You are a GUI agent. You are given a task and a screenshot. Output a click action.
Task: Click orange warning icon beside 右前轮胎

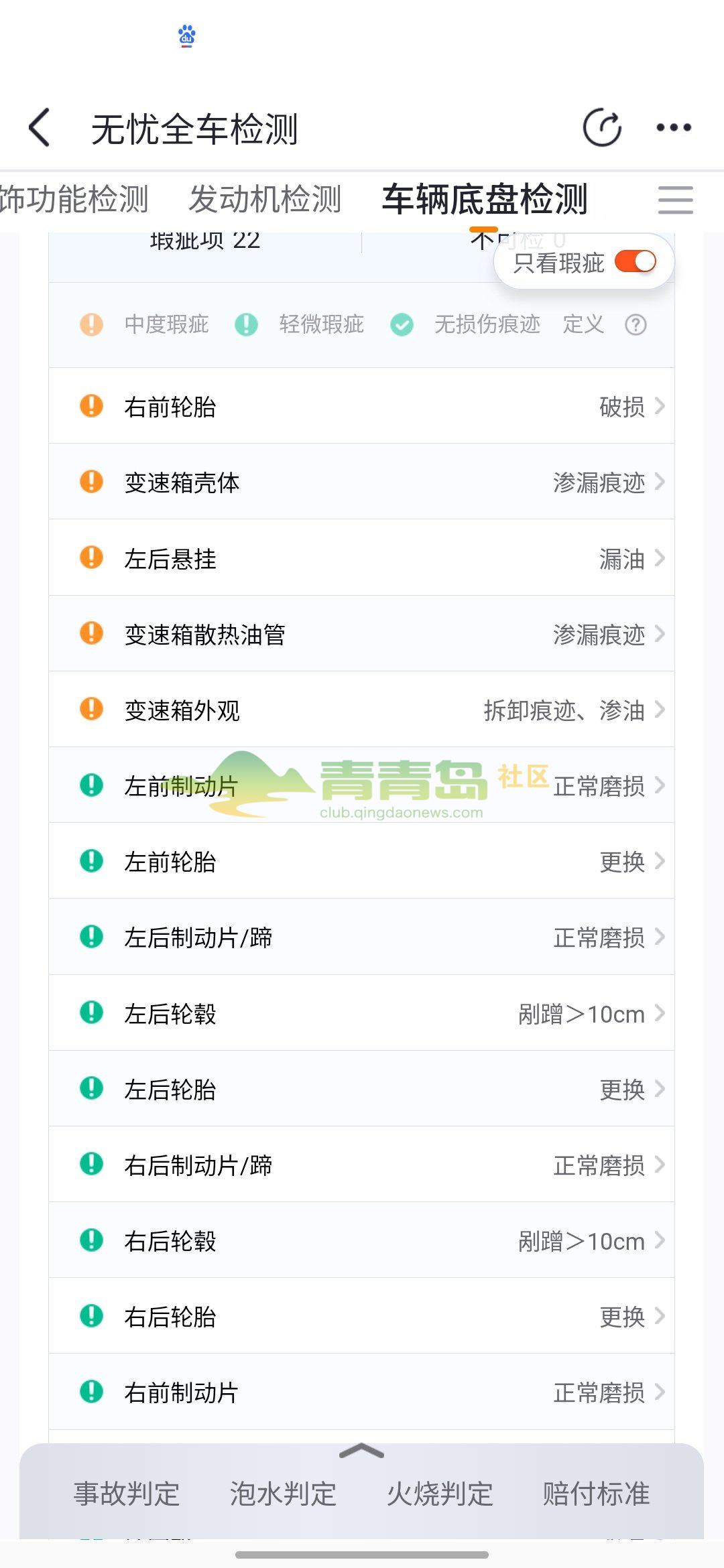click(x=91, y=406)
